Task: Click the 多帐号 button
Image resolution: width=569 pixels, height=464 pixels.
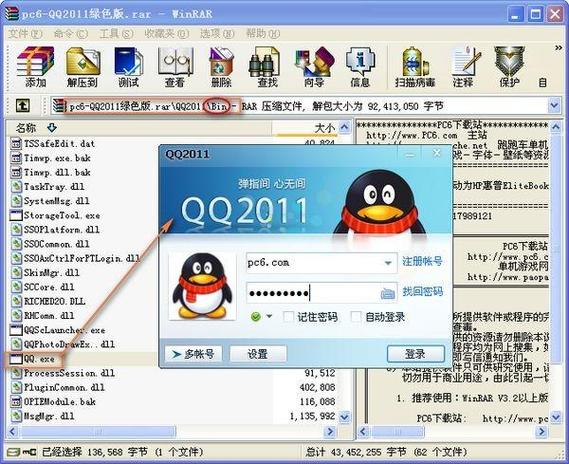Action: point(193,354)
